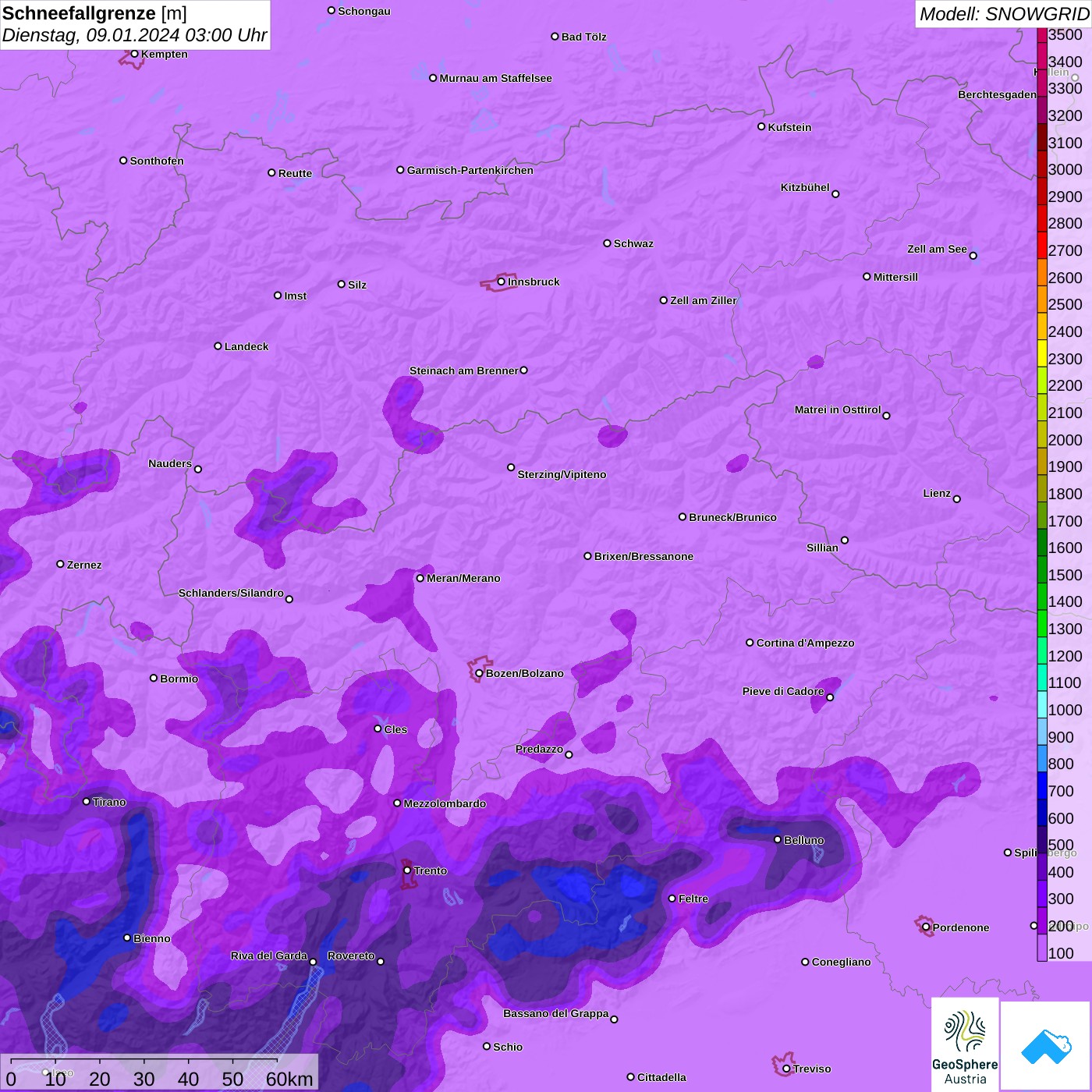Click the Belluno city marker circle
The image size is (1092, 1092).
point(777,839)
